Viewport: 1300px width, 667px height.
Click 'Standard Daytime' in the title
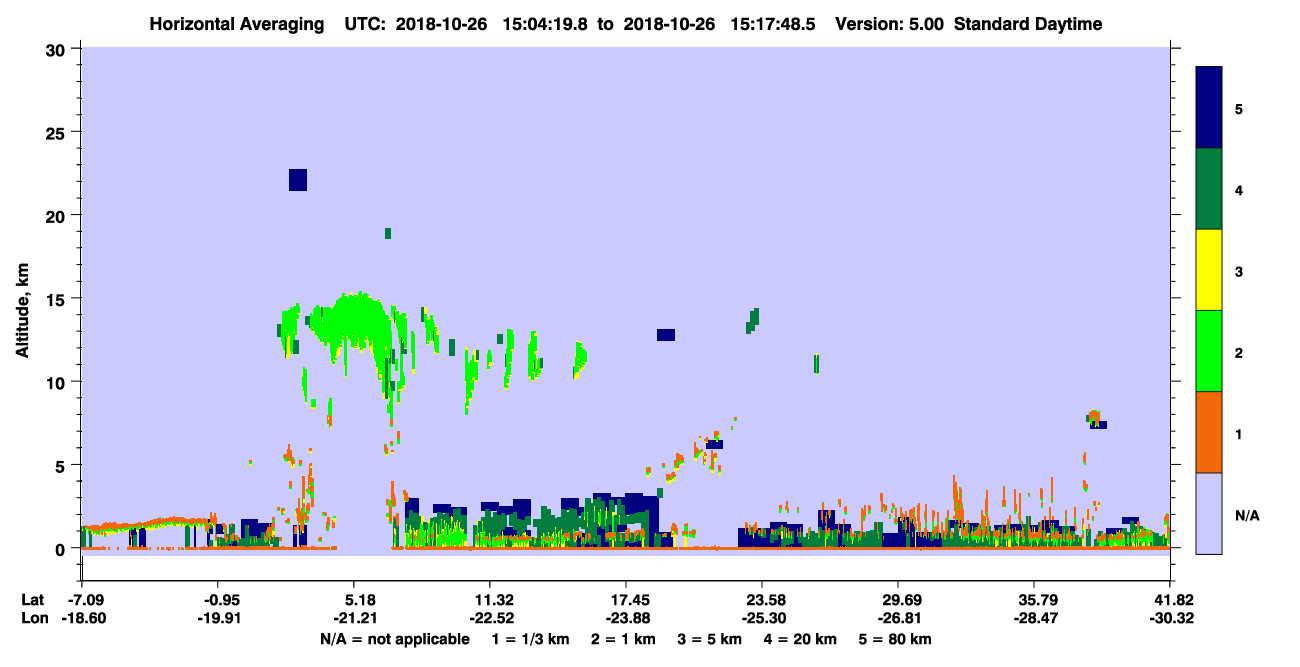click(1027, 24)
